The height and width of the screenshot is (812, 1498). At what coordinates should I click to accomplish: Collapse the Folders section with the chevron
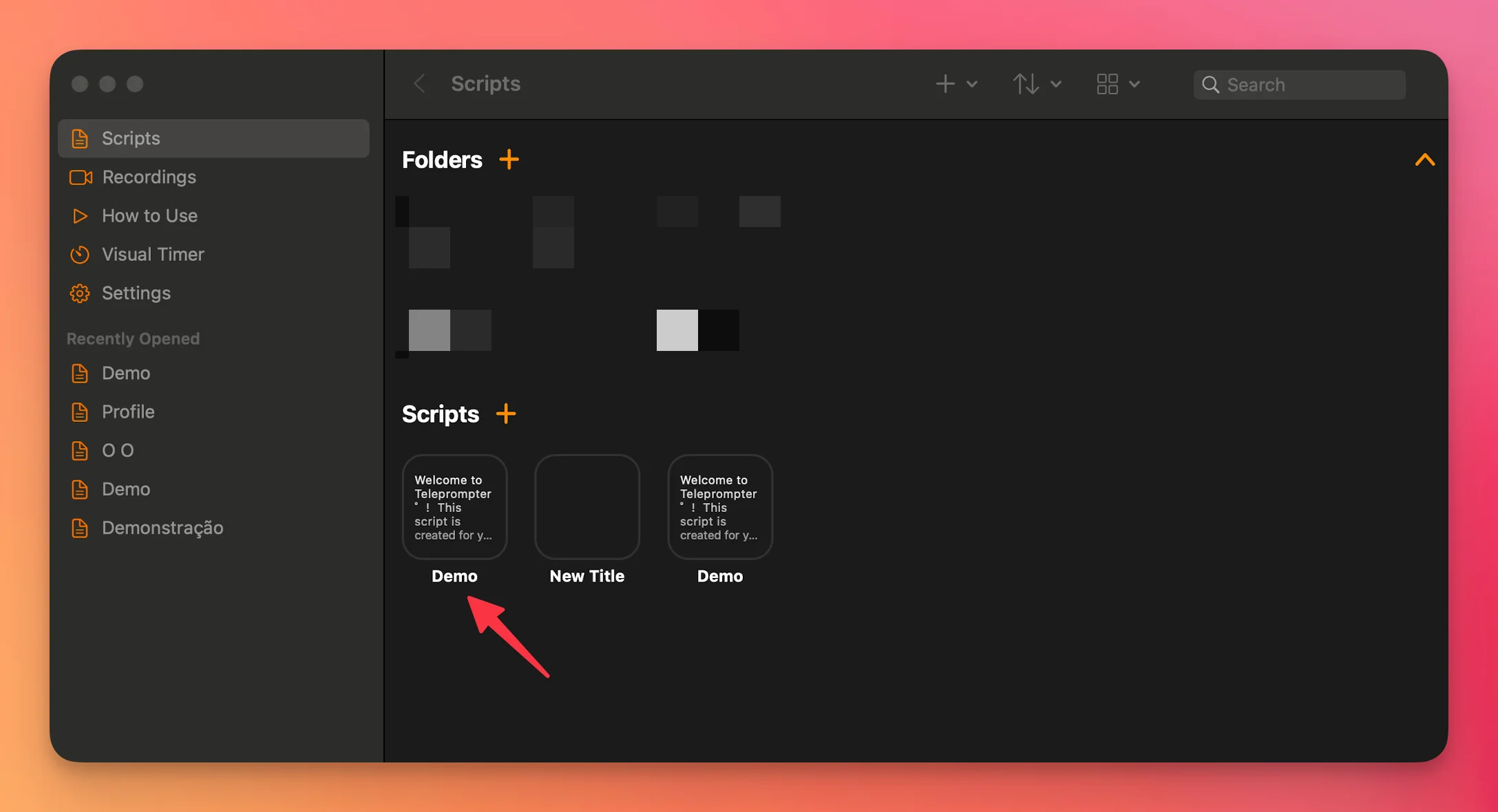1426,160
